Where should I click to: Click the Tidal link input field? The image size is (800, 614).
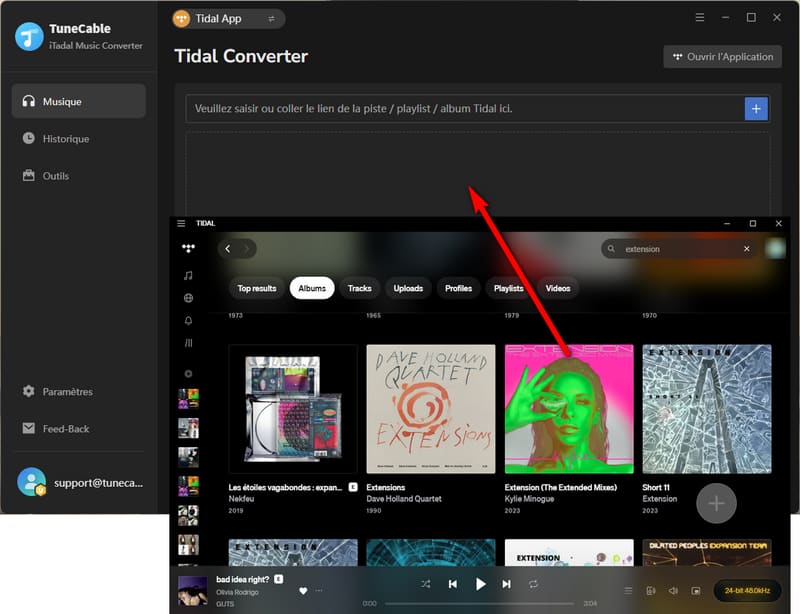click(464, 108)
